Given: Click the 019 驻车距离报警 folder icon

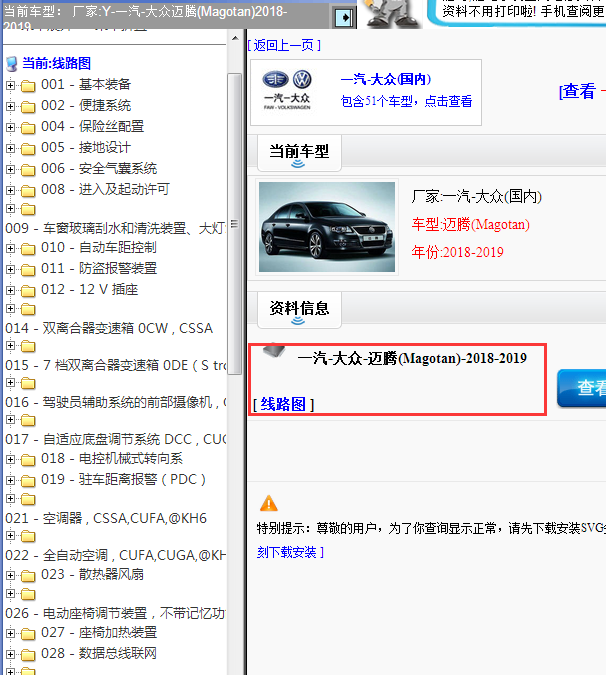Looking at the screenshot, I should coord(28,480).
